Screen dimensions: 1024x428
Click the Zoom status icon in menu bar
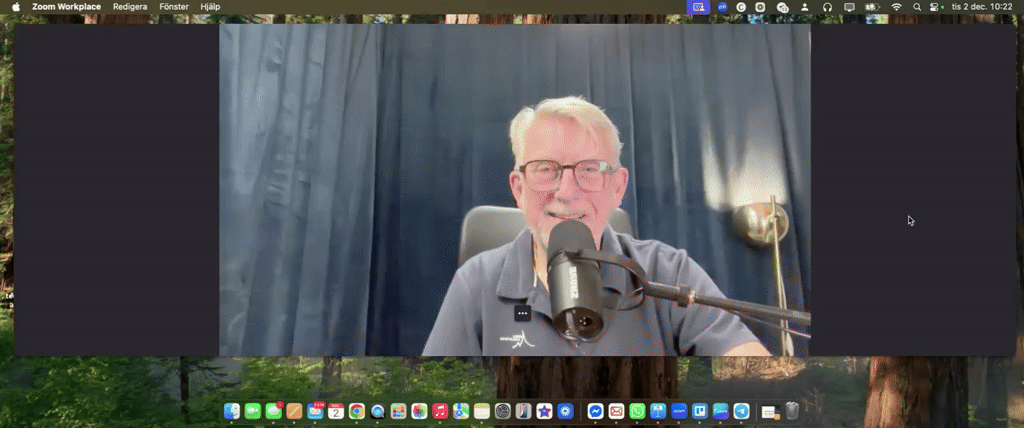(722, 7)
